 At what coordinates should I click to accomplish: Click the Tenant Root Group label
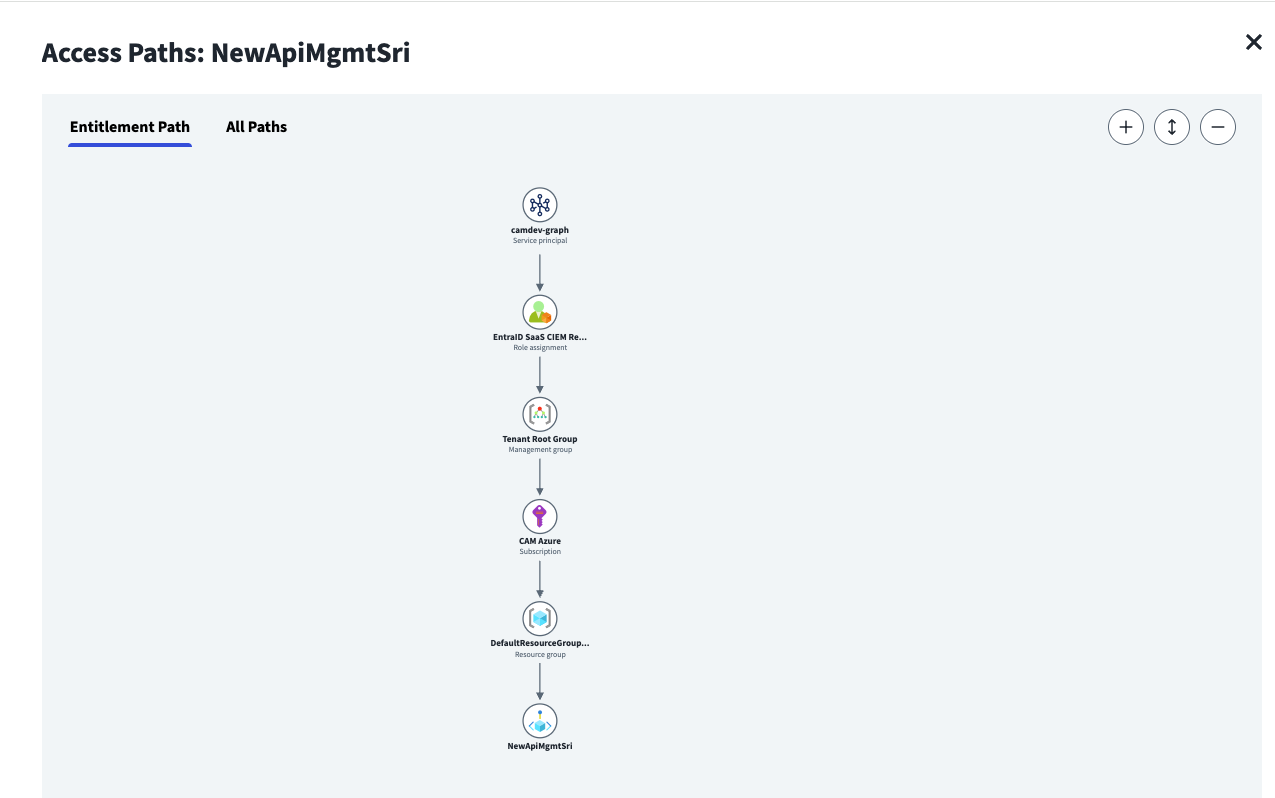(540, 439)
